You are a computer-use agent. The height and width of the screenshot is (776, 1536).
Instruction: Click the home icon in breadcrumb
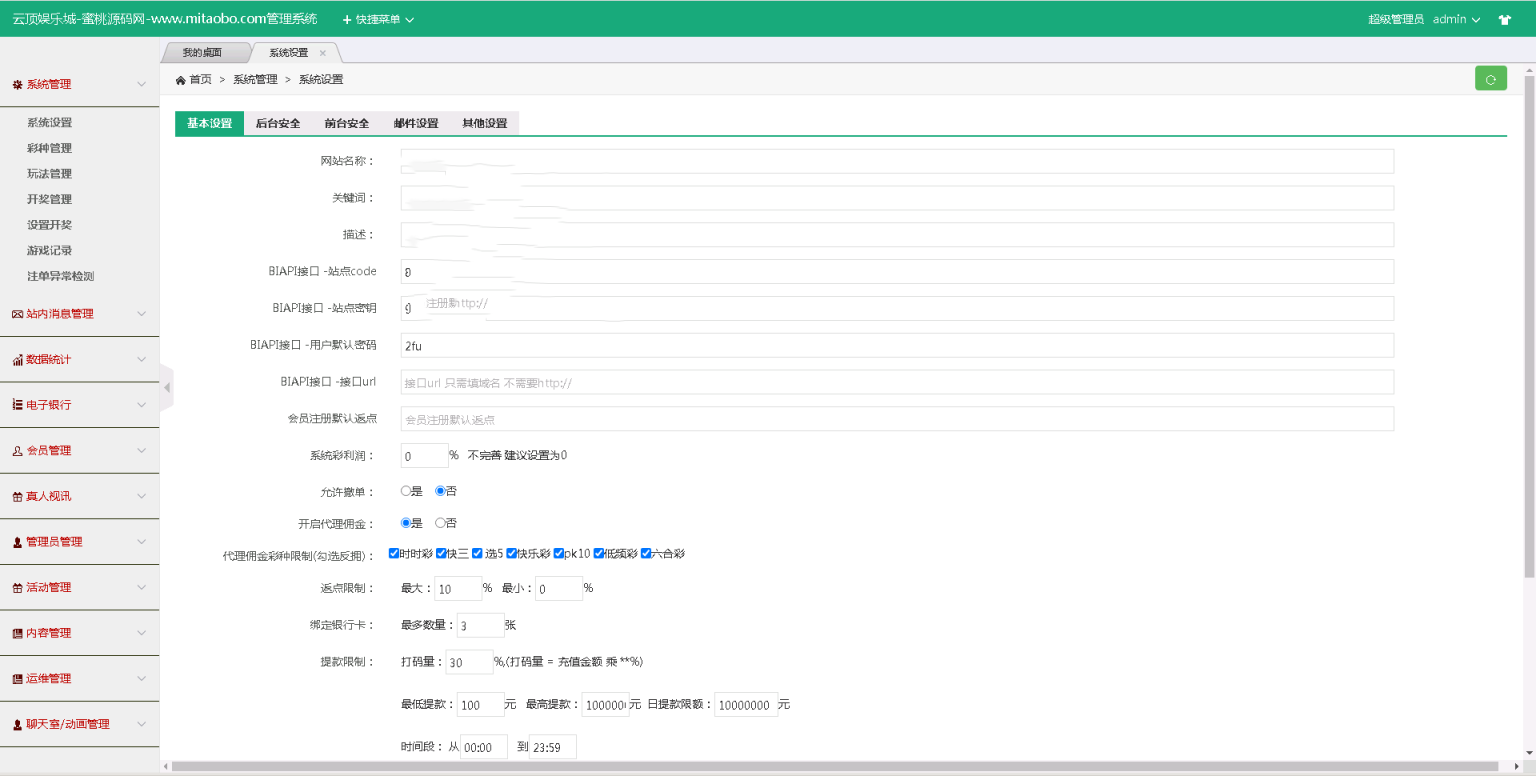pyautogui.click(x=180, y=79)
